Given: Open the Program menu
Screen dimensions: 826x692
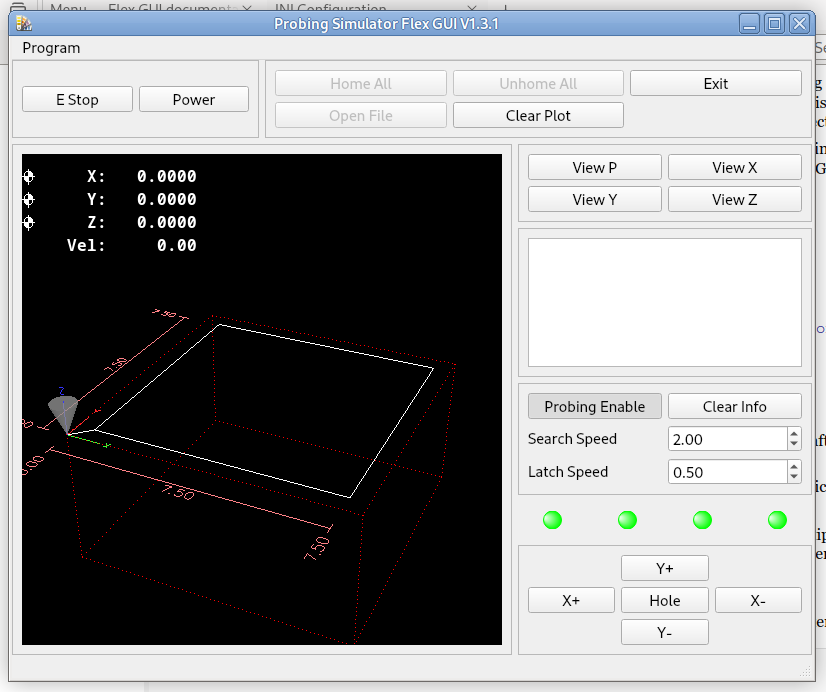Looking at the screenshot, I should coord(51,48).
